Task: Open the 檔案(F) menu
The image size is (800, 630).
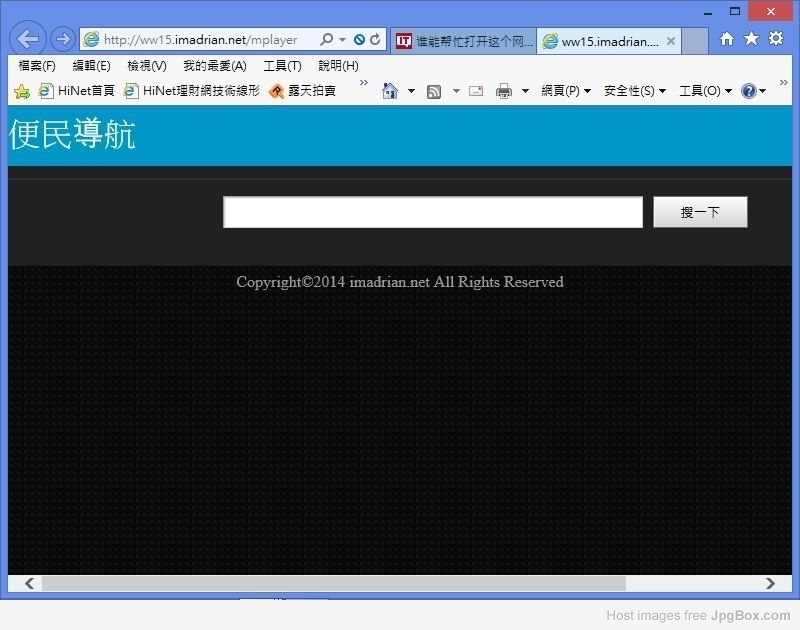Action: pos(37,66)
